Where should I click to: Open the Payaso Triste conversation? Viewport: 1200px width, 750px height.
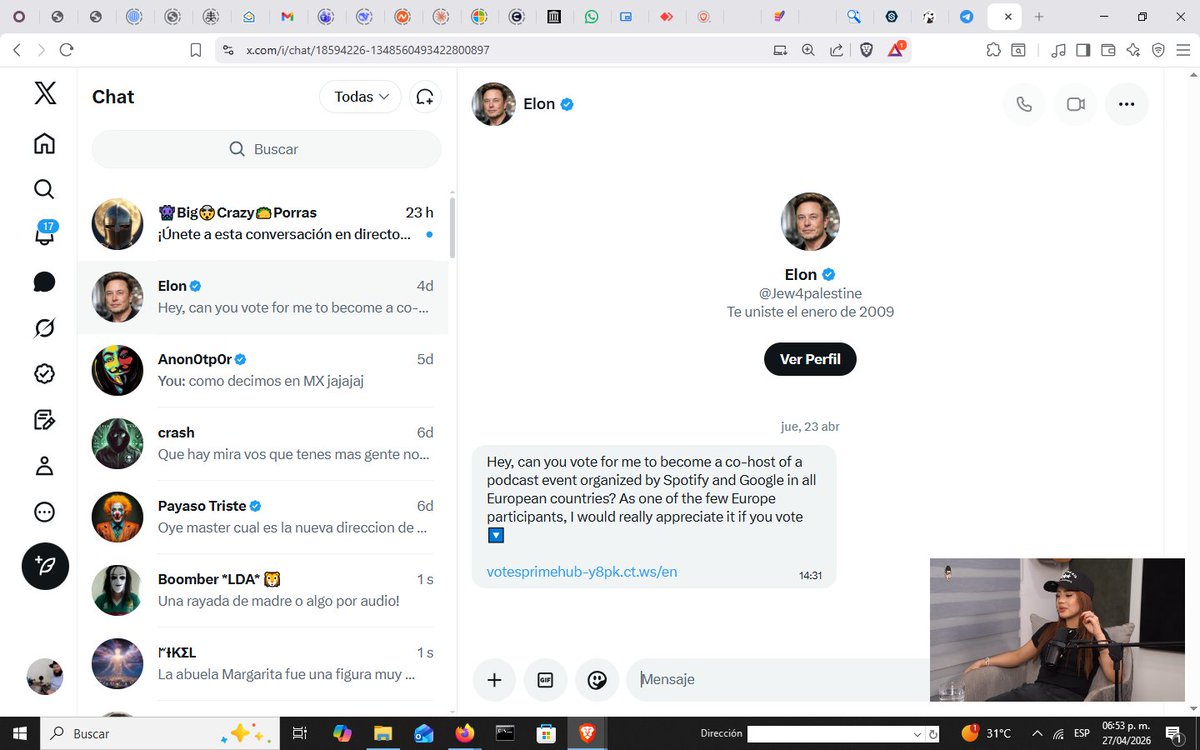click(x=263, y=517)
